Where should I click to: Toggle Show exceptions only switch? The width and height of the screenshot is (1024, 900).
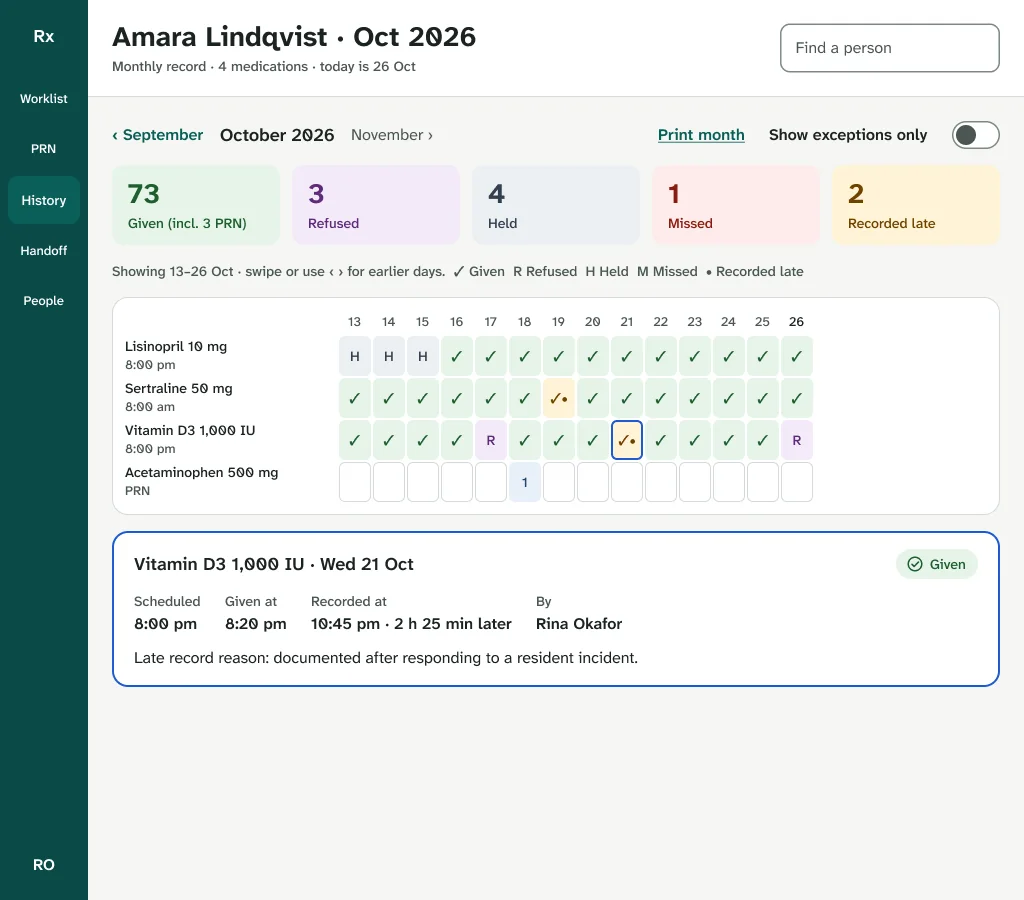975,135
